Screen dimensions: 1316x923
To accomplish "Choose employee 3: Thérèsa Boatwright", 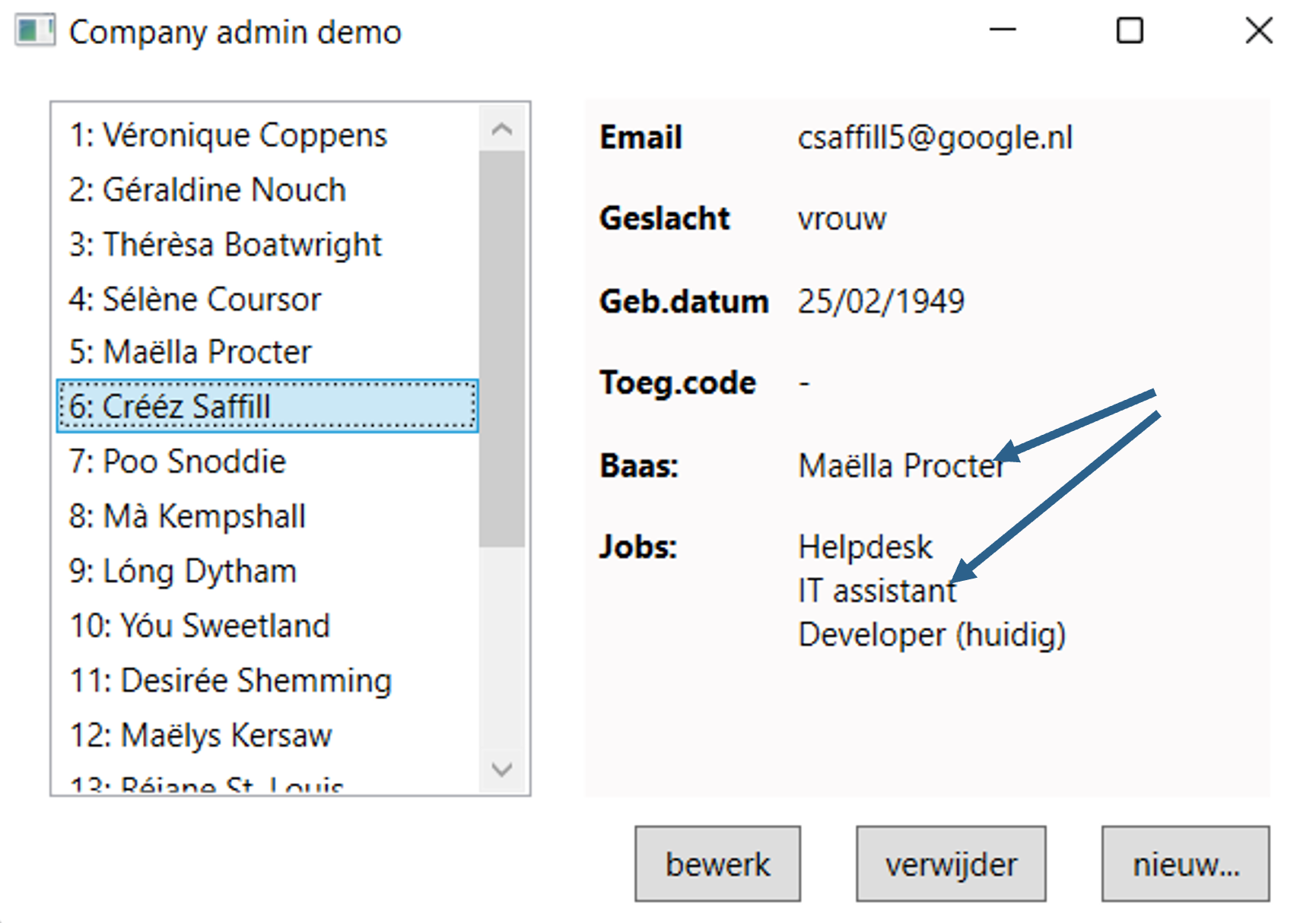I will pos(225,245).
